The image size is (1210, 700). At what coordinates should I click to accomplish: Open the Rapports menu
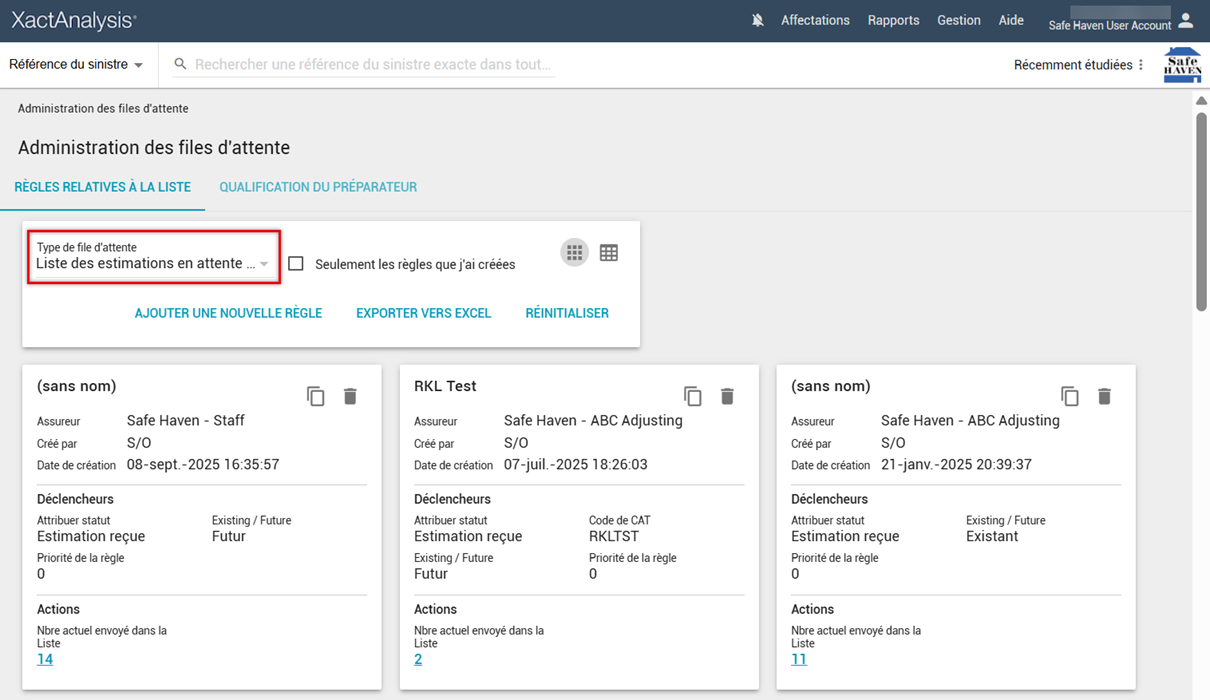893,20
